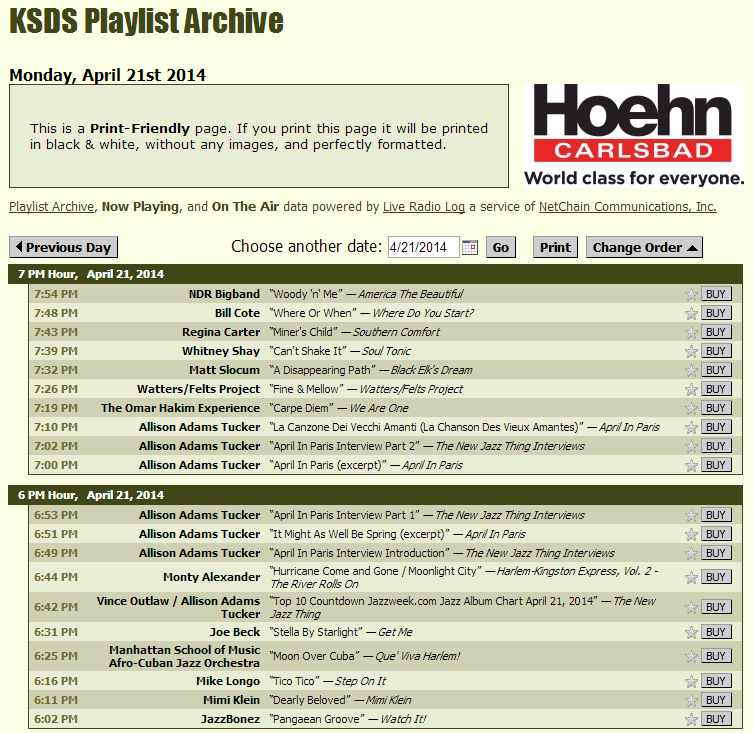
Task: Click the KSDS Playlist Archive title
Action: 146,21
